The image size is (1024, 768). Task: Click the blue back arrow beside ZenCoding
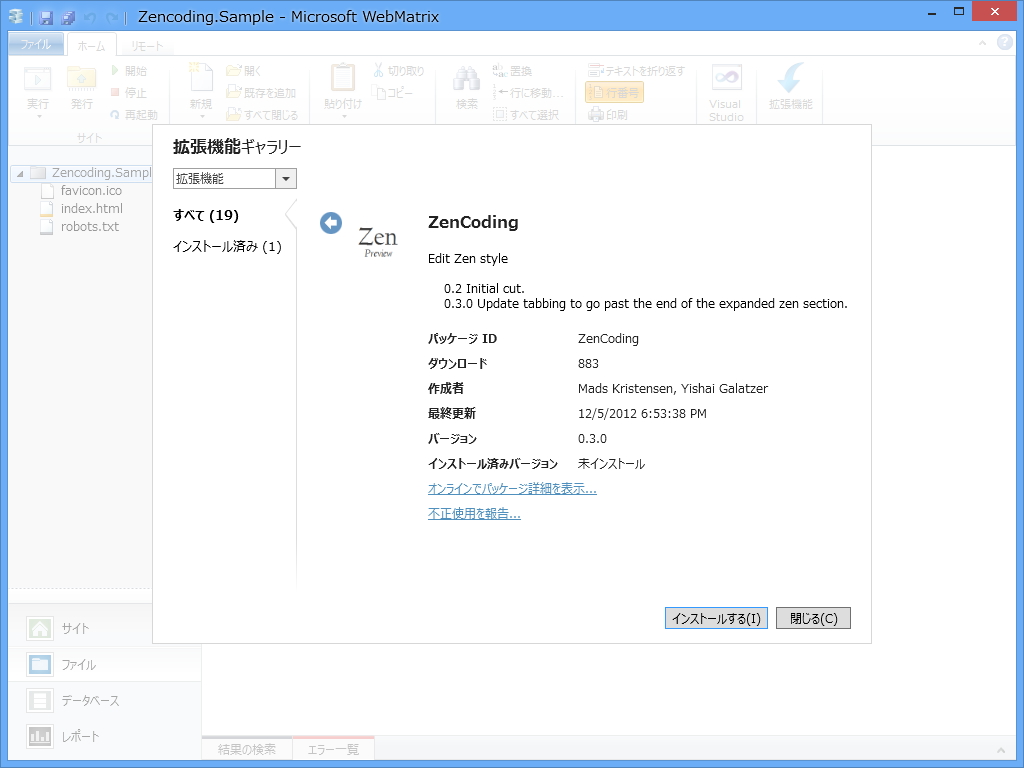[x=330, y=223]
